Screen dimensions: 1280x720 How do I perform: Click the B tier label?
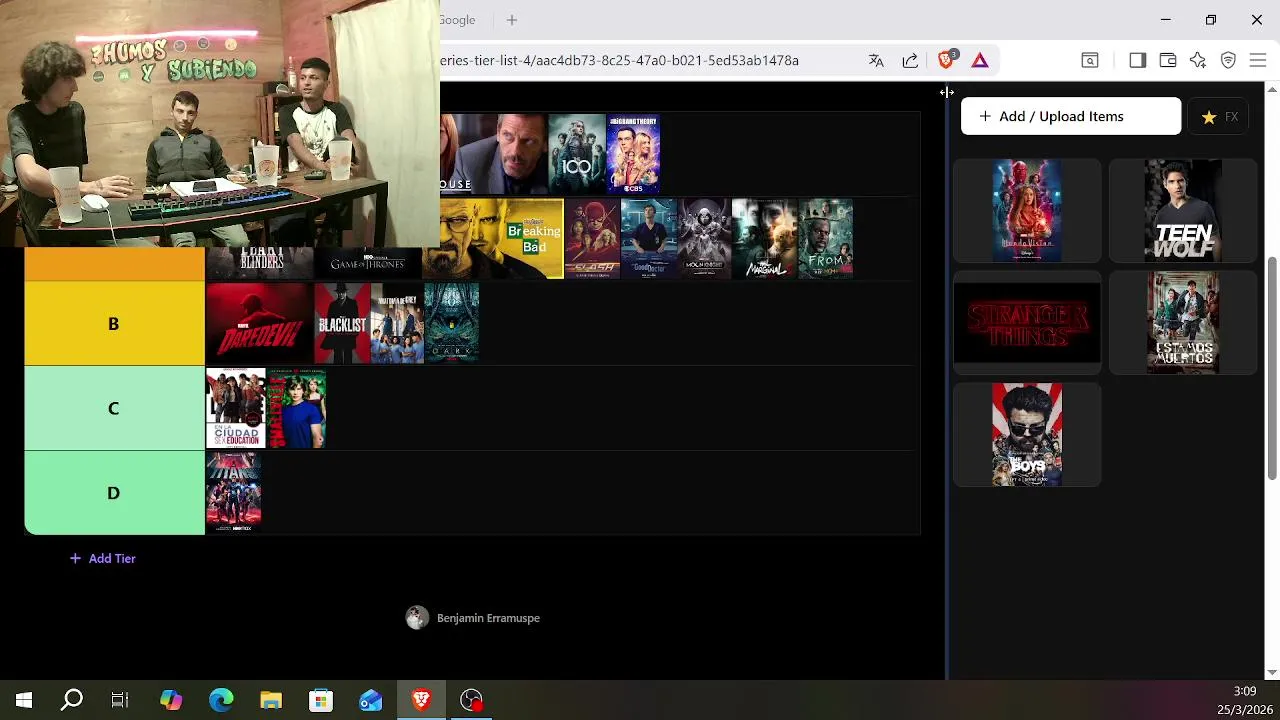114,323
